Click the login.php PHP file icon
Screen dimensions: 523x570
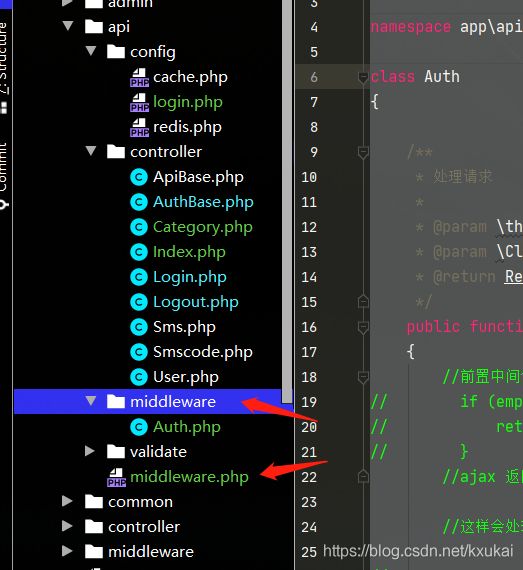140,103
